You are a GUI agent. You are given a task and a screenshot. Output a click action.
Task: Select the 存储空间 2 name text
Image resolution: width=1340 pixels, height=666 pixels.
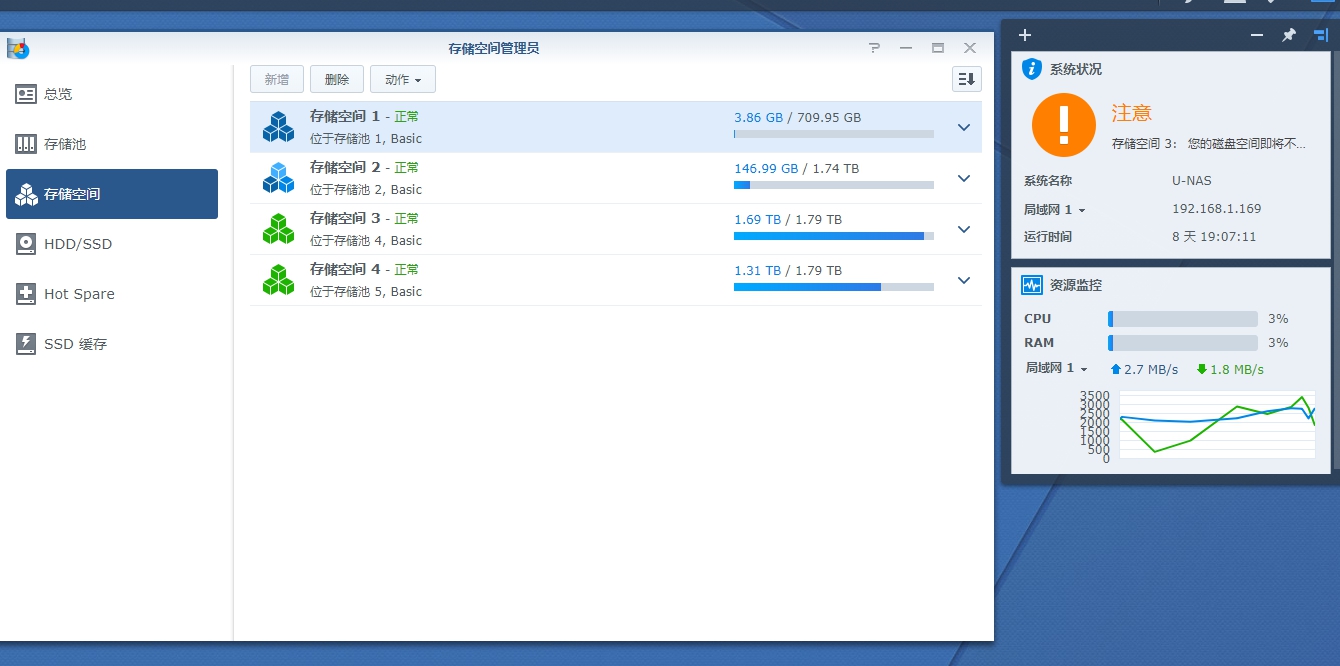(x=345, y=167)
